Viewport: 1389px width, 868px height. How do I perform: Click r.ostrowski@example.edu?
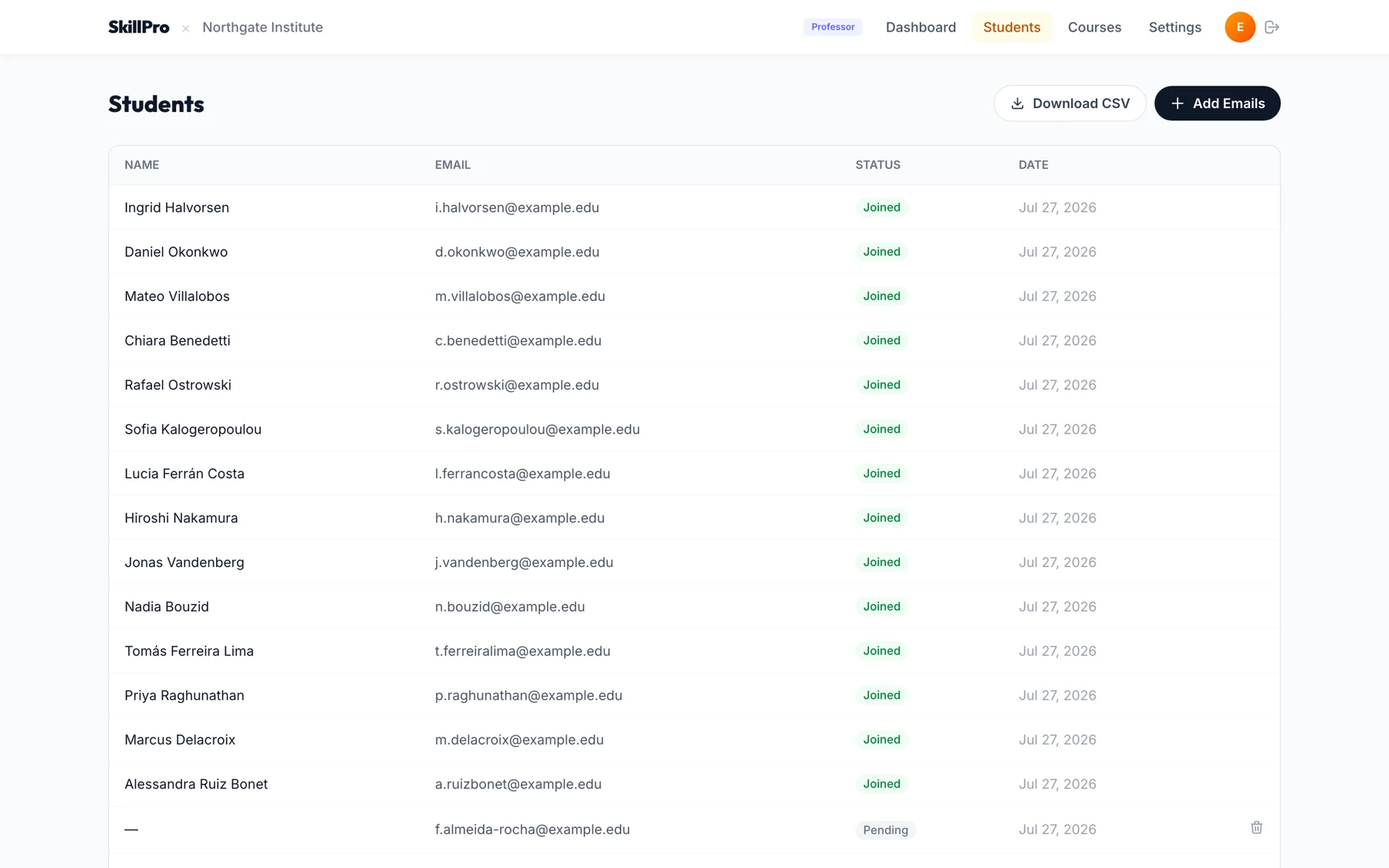[x=517, y=385]
